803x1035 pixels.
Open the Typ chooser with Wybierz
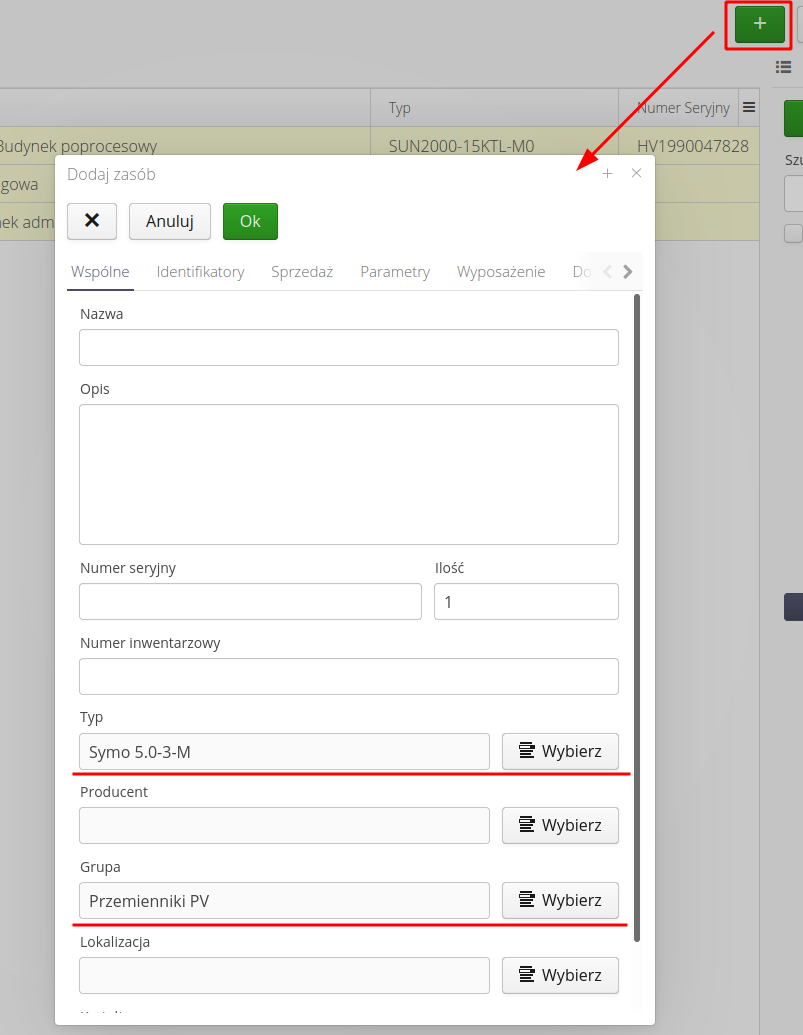(560, 751)
